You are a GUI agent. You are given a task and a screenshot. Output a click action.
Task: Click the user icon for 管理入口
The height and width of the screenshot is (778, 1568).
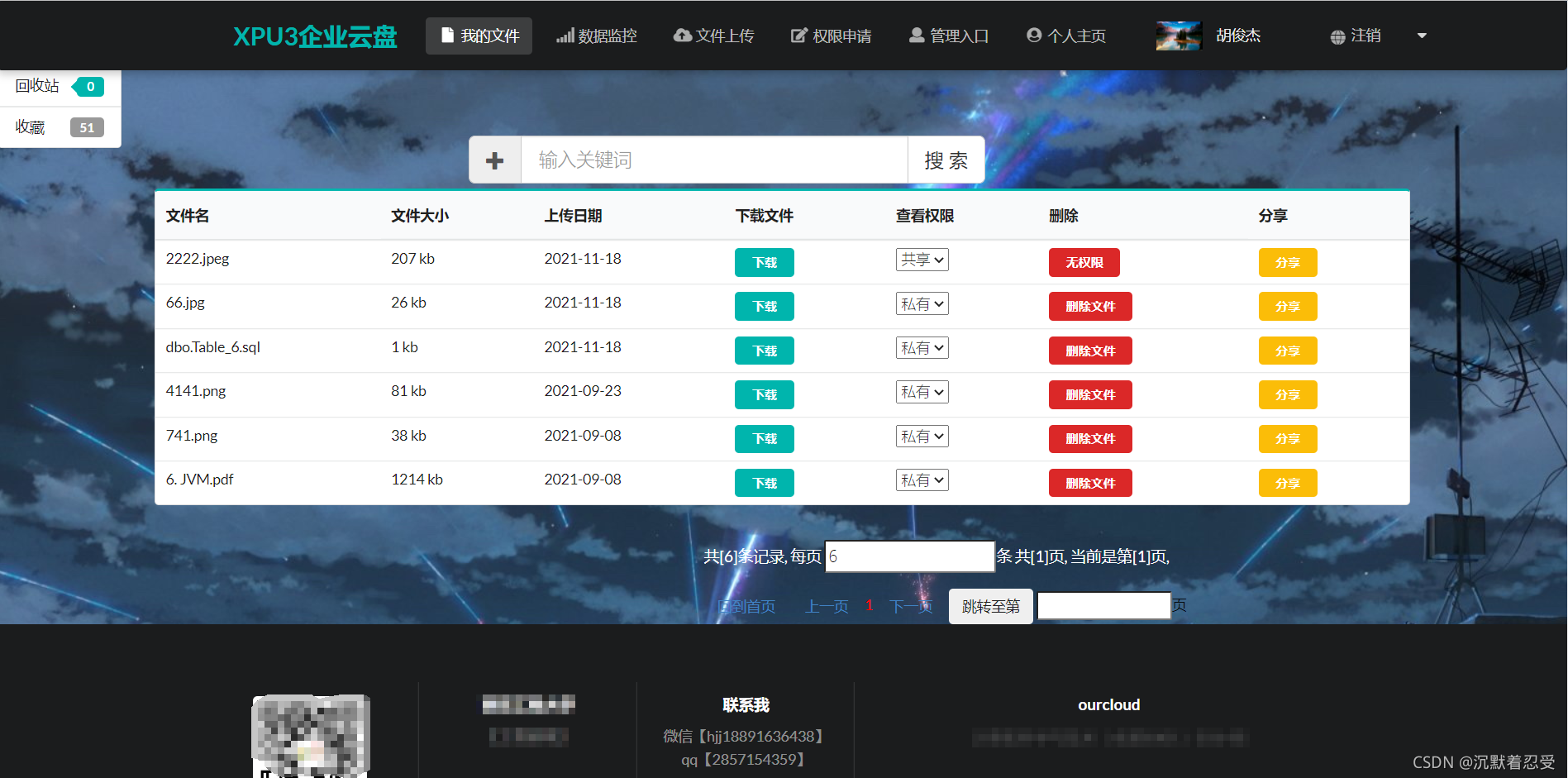[x=916, y=36]
